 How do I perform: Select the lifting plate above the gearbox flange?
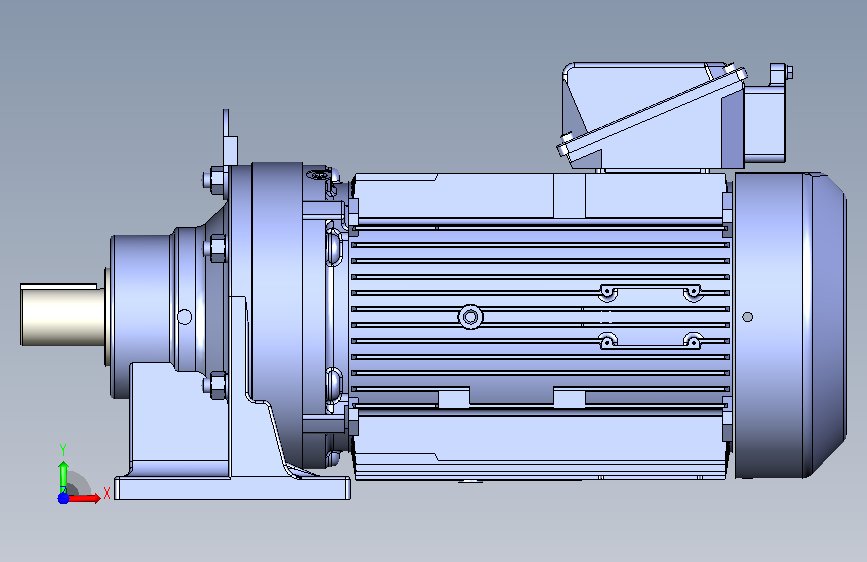(229, 138)
